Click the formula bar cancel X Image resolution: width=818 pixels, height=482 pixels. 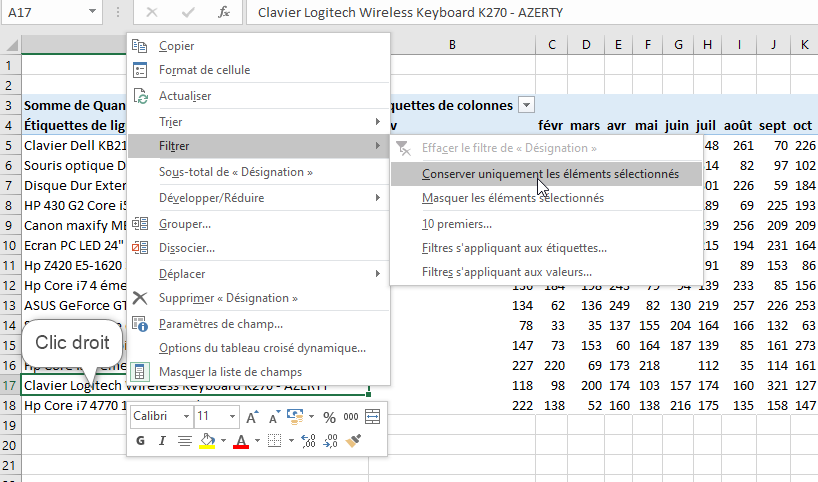tap(152, 12)
